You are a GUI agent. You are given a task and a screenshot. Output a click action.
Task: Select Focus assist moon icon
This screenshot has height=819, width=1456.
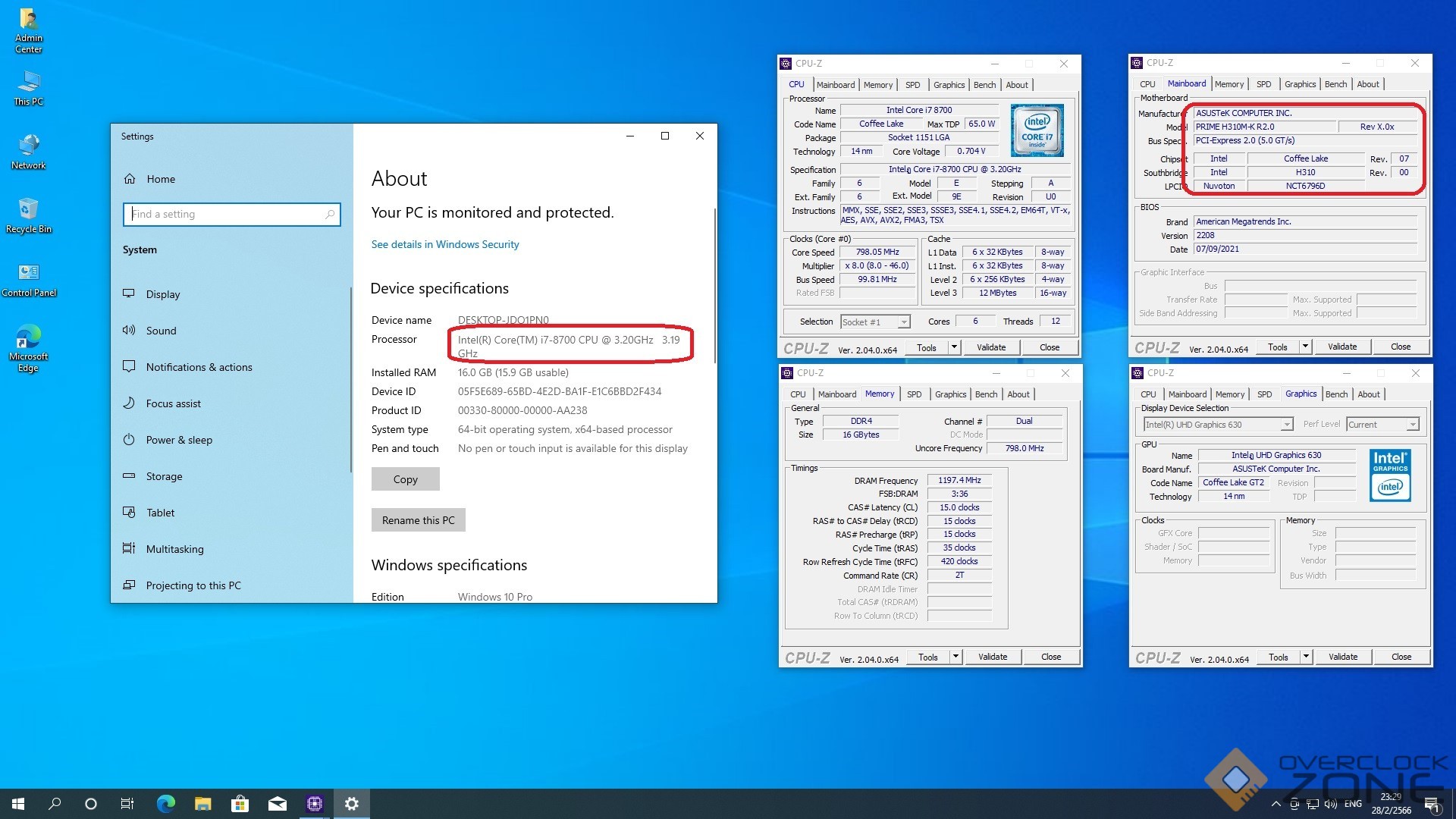click(129, 403)
